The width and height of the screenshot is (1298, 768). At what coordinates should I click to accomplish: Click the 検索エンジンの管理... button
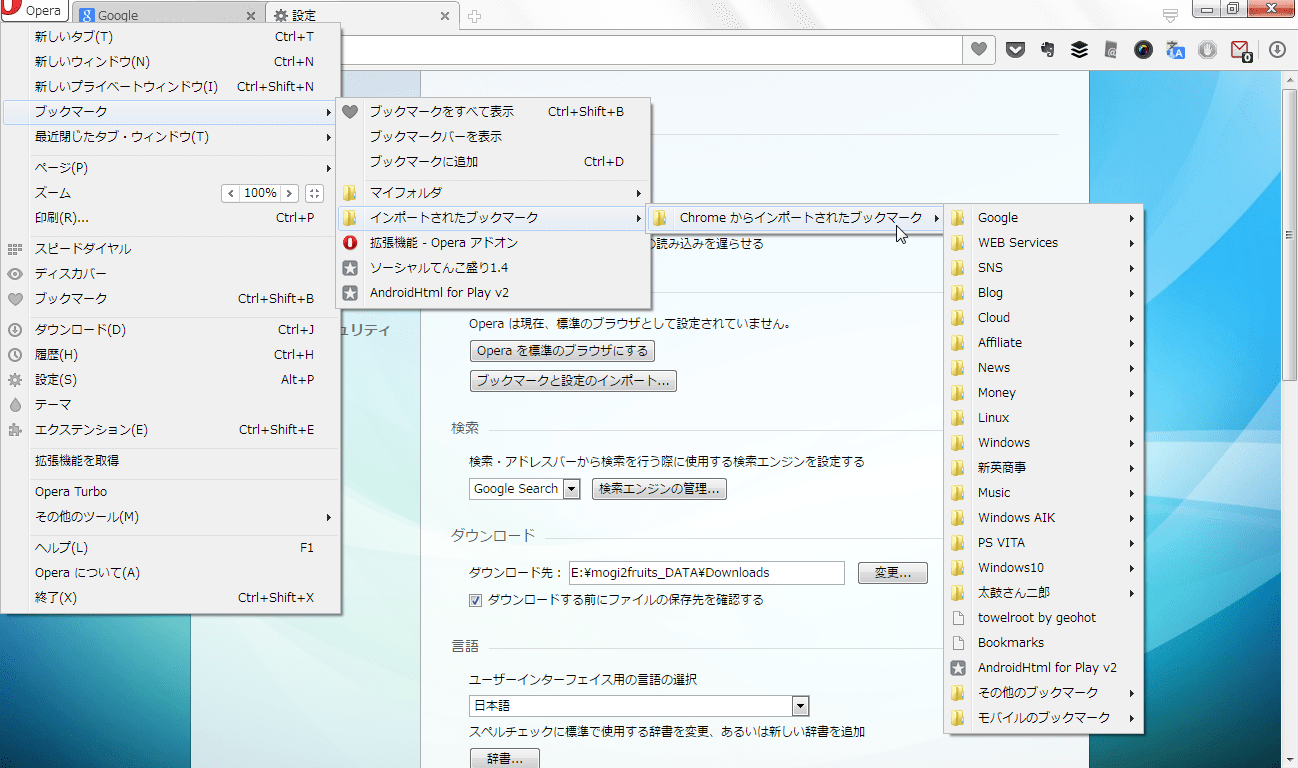pyautogui.click(x=659, y=489)
